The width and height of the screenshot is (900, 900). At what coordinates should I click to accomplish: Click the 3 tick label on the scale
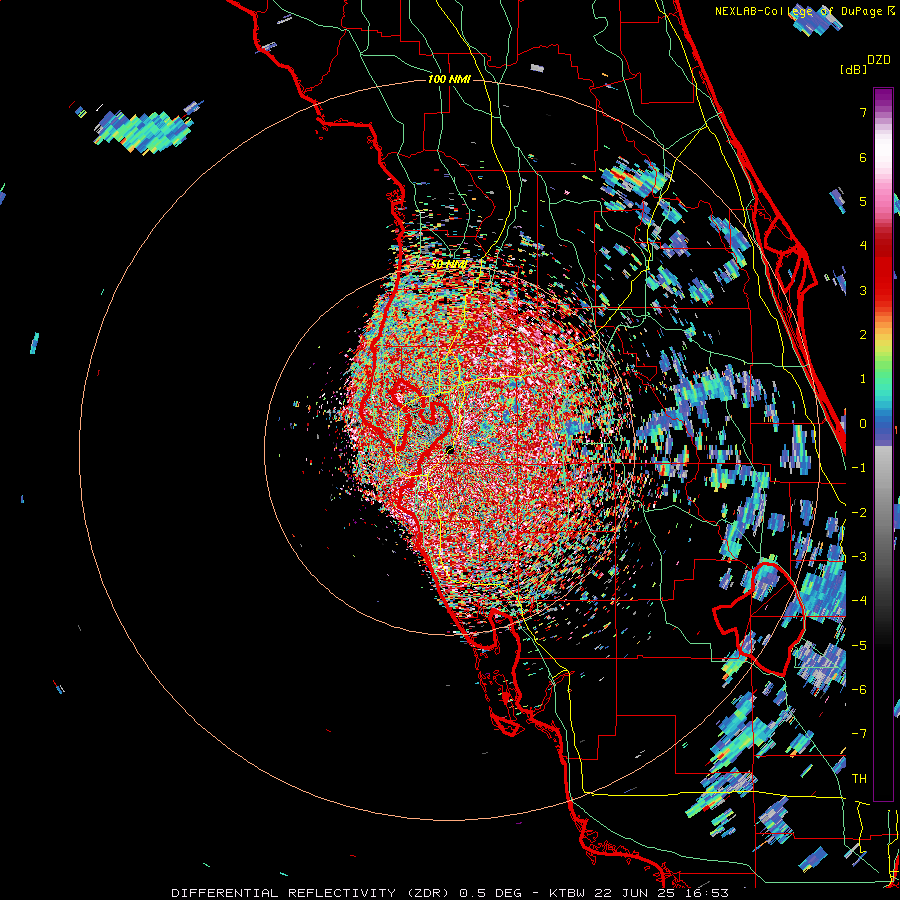[x=863, y=290]
